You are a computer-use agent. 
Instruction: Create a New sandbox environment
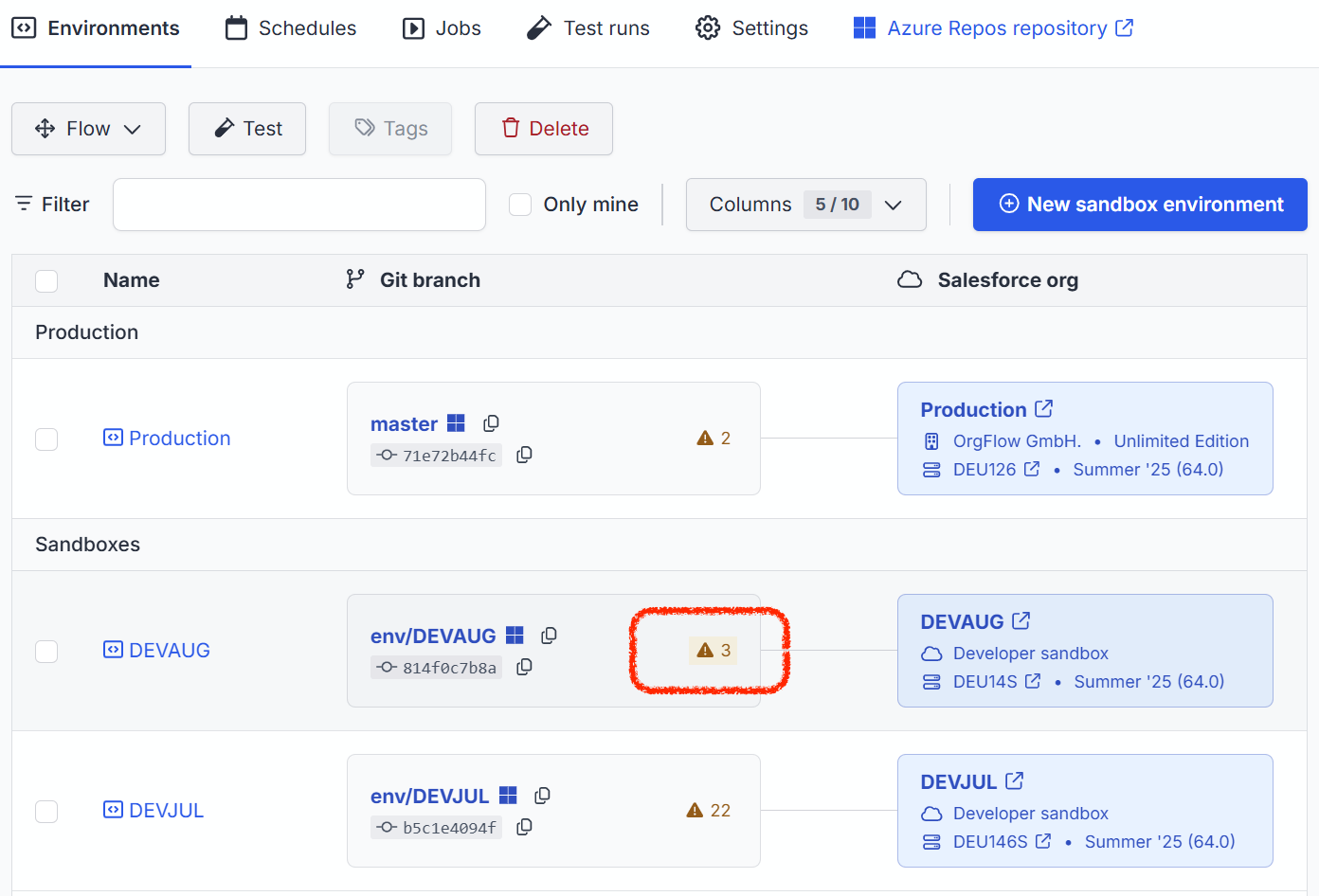coord(1140,205)
